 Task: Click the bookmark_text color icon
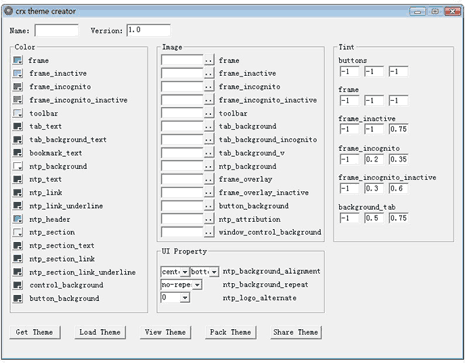point(18,153)
